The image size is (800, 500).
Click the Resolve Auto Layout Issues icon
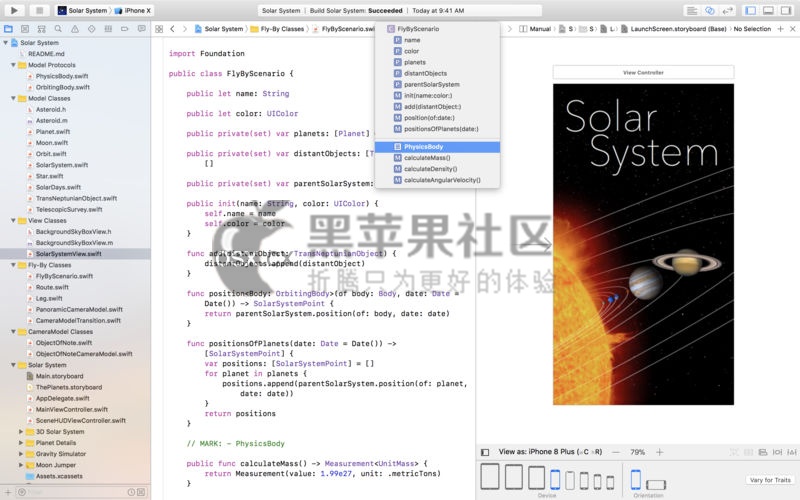(x=791, y=452)
